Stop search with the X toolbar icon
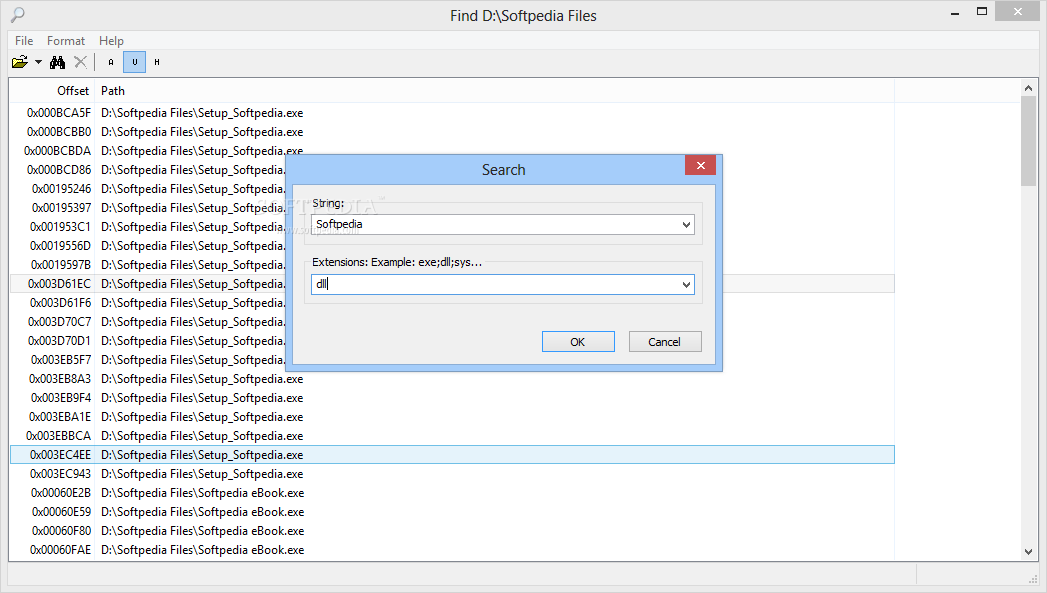Screen dimensions: 1047x593 point(80,62)
